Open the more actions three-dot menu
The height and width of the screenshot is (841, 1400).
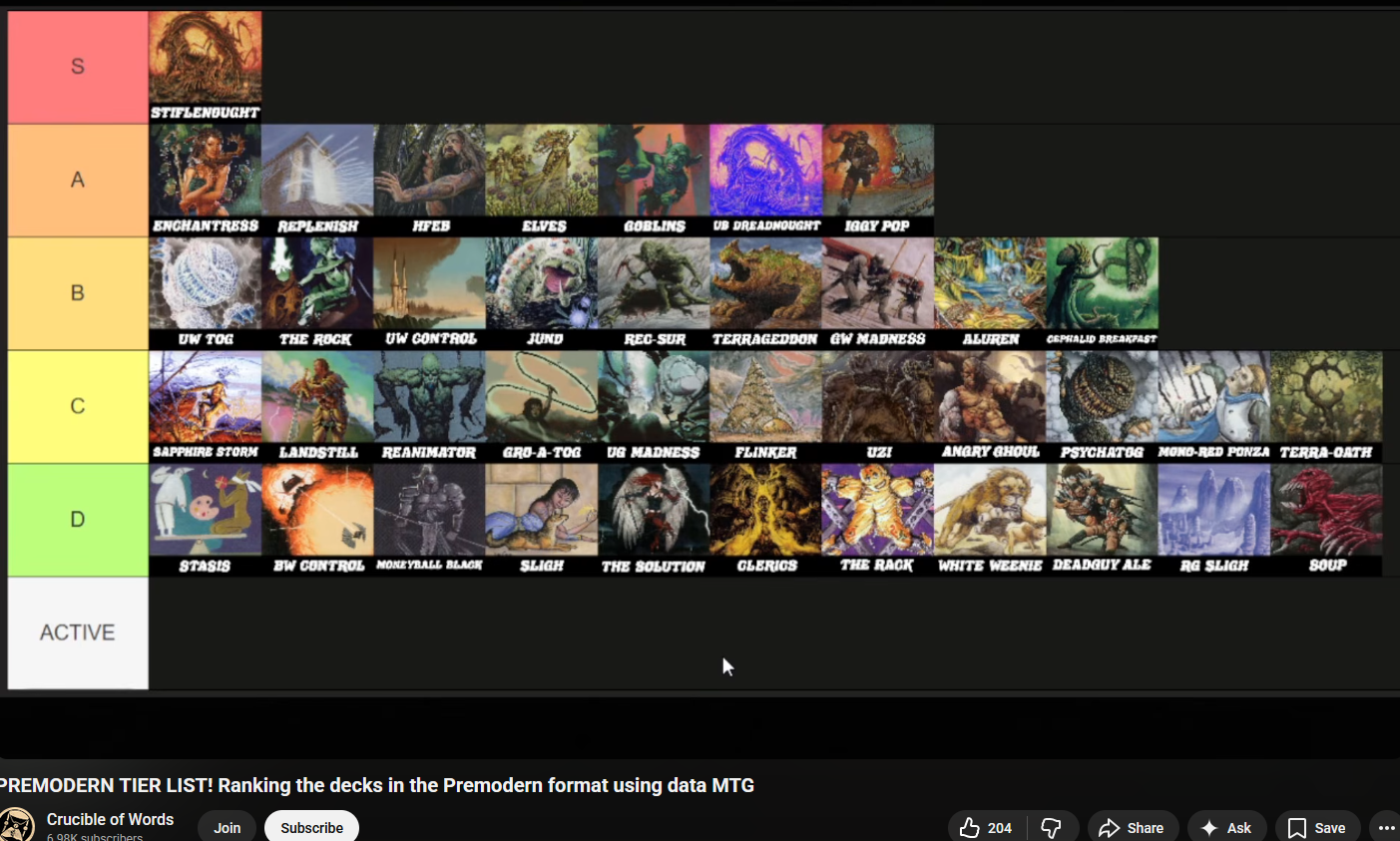click(1386, 828)
